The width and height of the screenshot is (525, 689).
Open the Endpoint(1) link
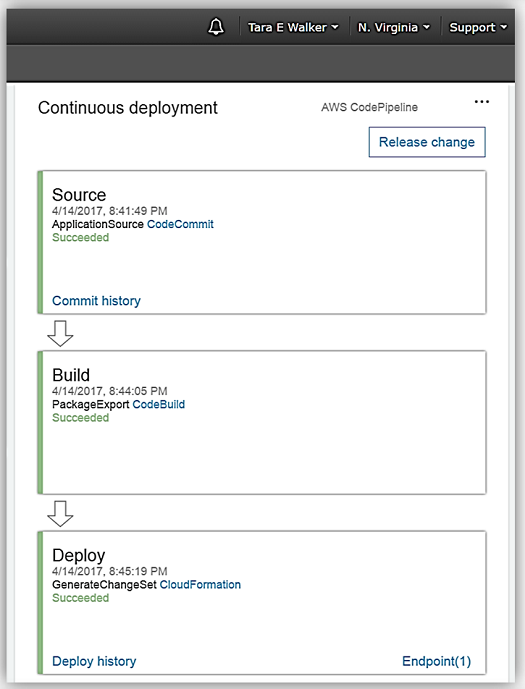tap(436, 661)
